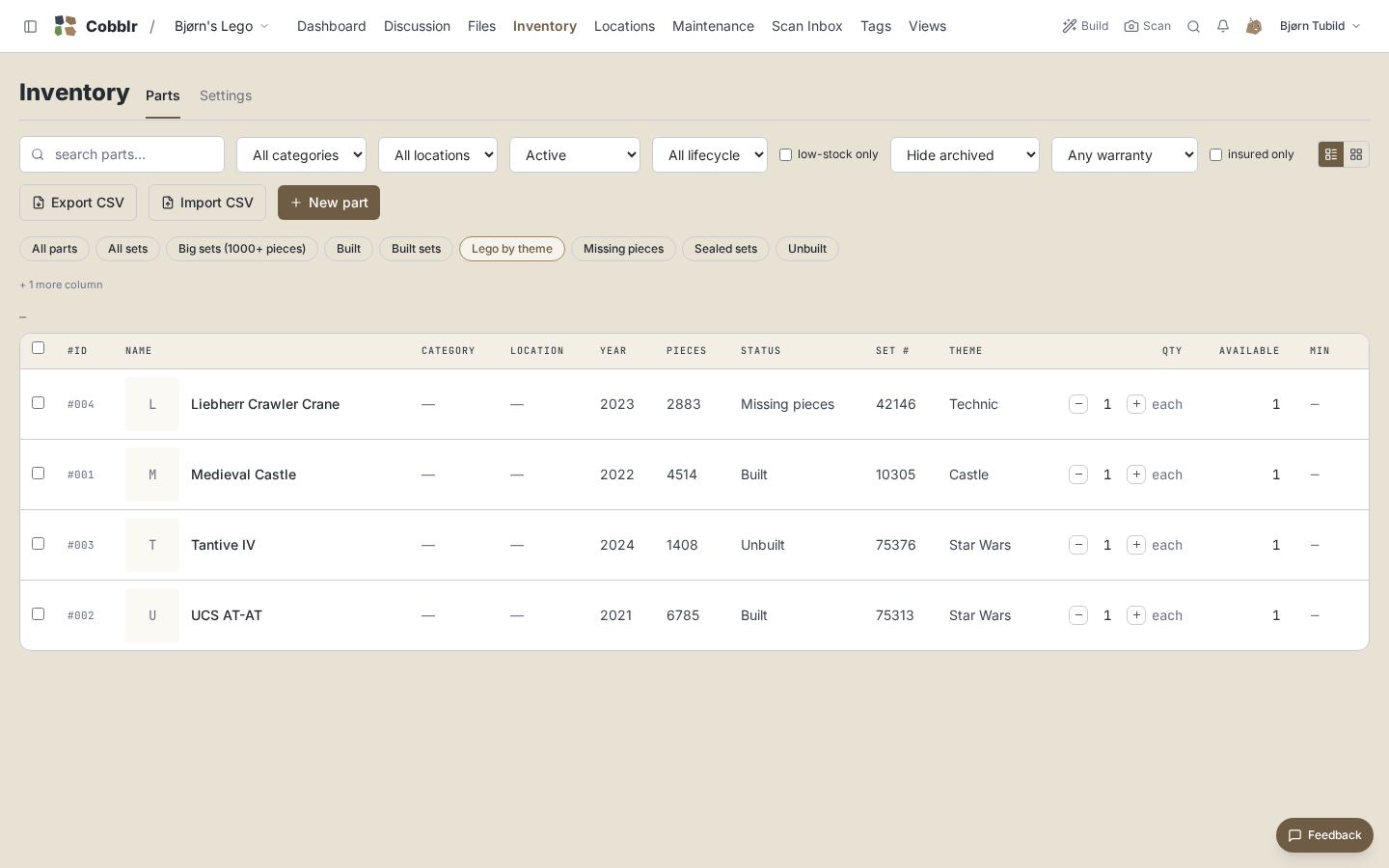Viewport: 1389px width, 868px height.
Task: Open the Build tool
Action: [1085, 26]
